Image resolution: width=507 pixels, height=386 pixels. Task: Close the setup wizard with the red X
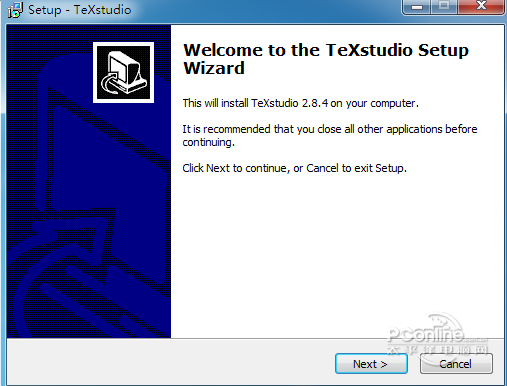coord(481,7)
